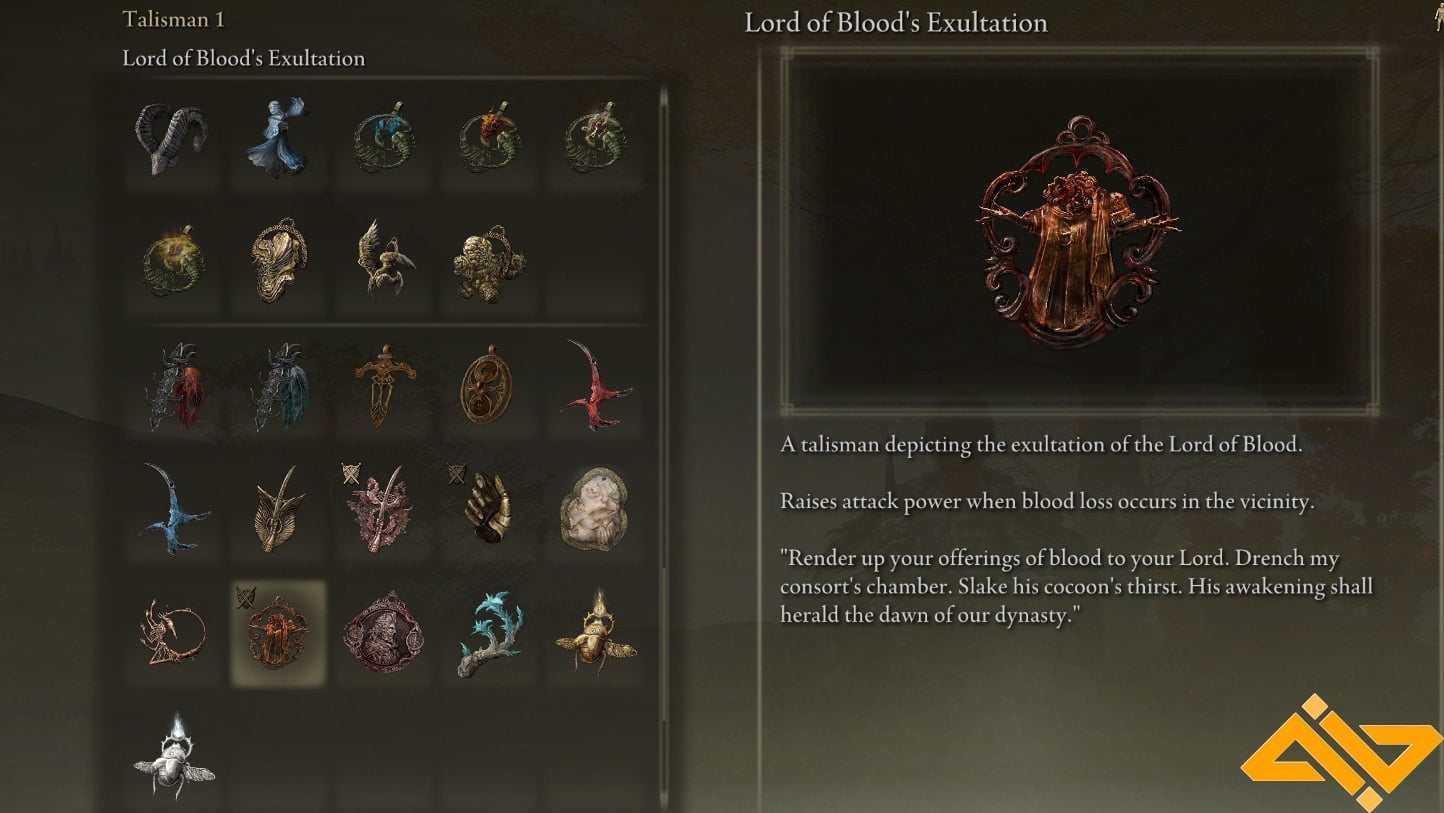Choose the blue dancer charm talisman
Viewport: 1444px width, 813px height.
[276, 138]
